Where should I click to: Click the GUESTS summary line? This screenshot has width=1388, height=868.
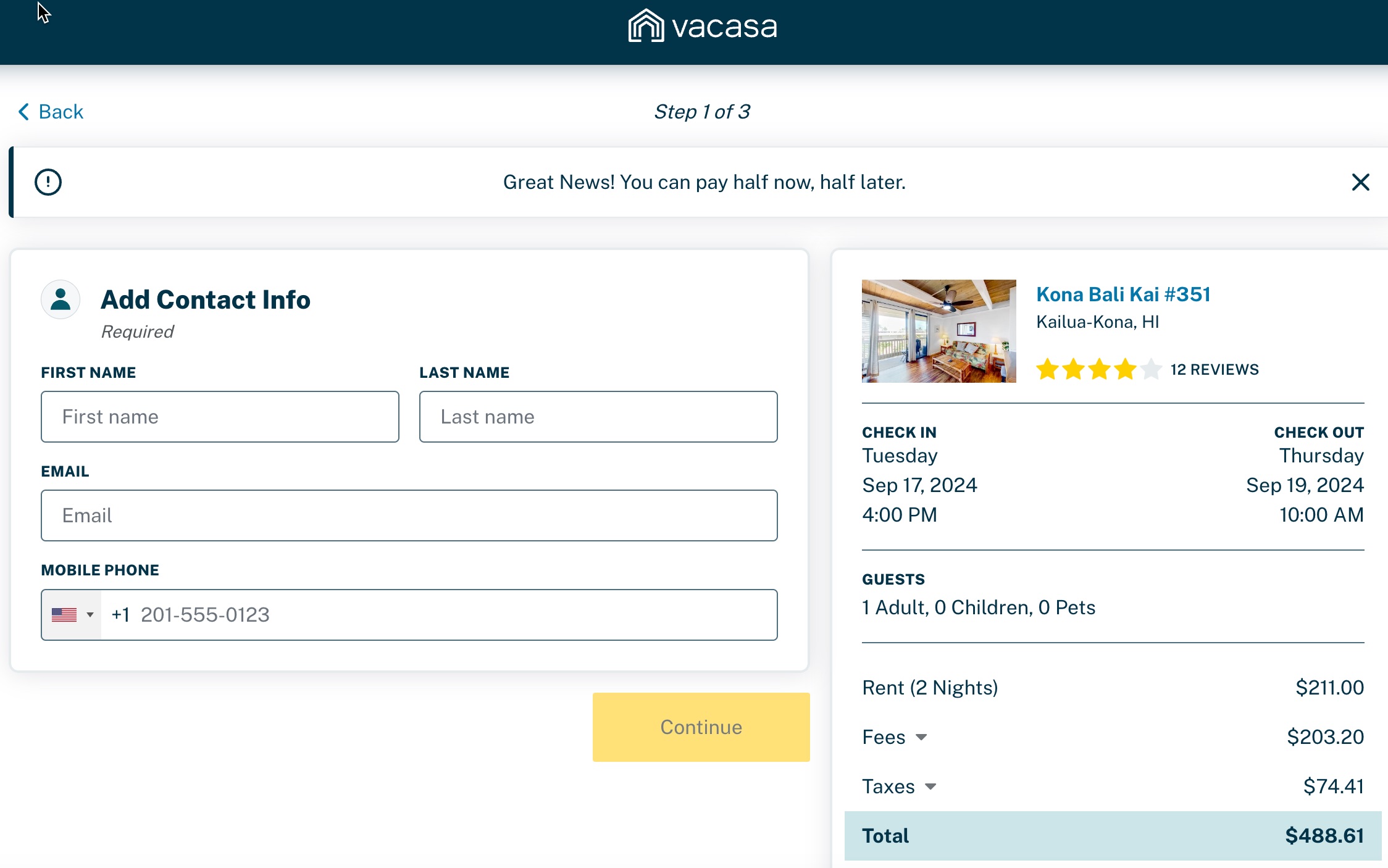point(979,607)
